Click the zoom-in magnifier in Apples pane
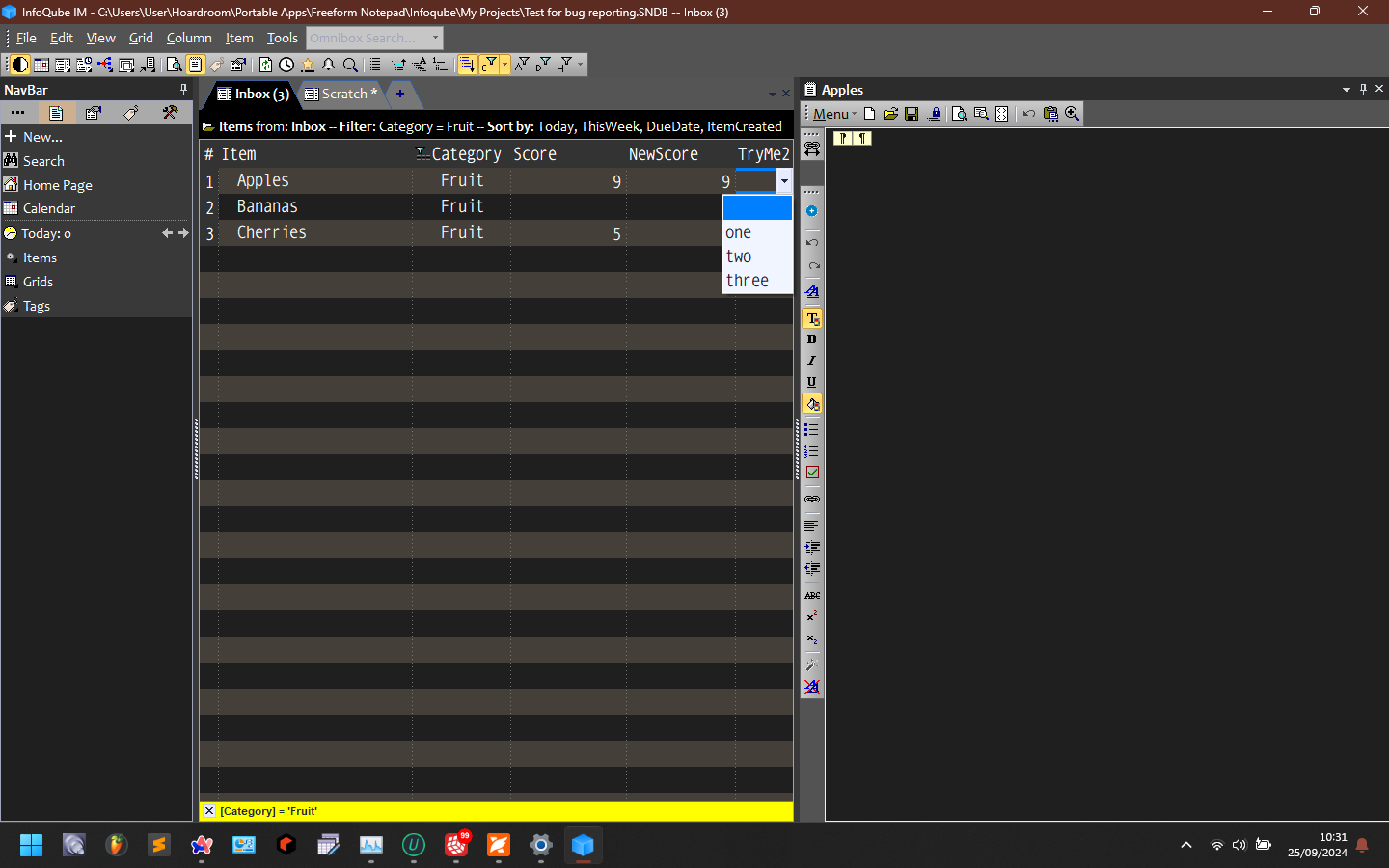Screen dimensions: 1389x868 click(1072, 114)
